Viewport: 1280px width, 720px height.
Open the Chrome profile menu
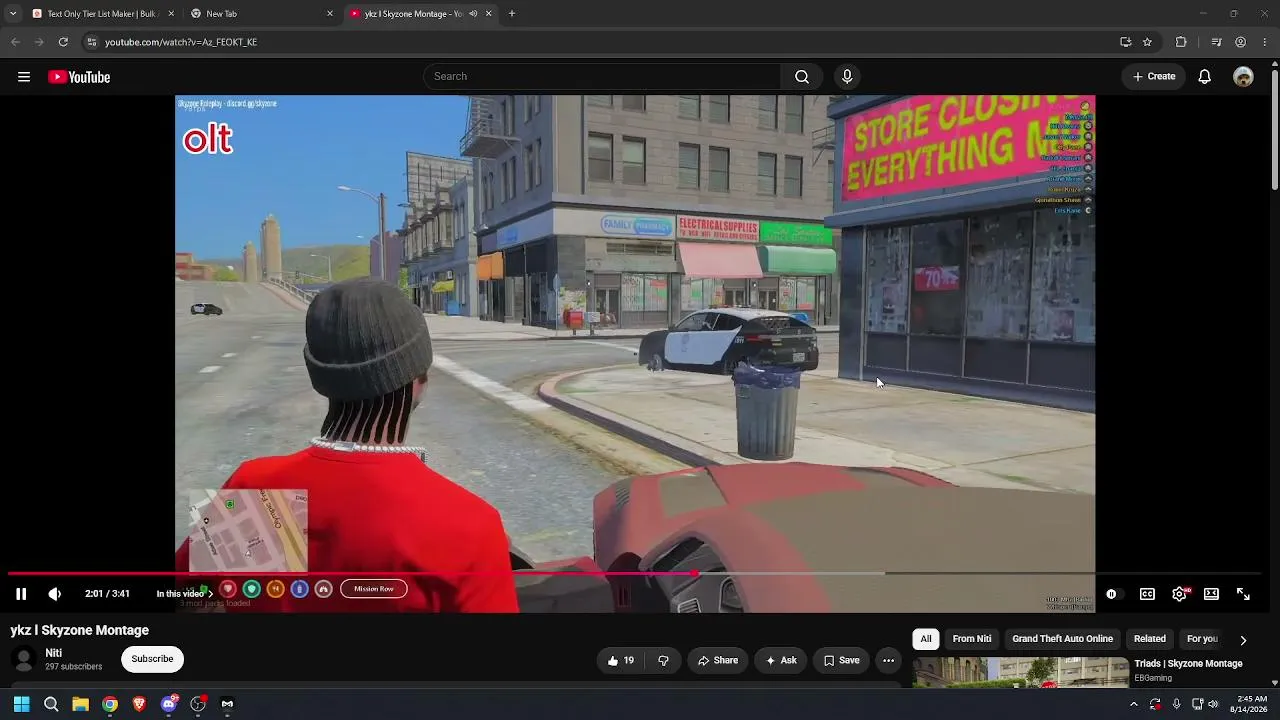pyautogui.click(x=1240, y=42)
